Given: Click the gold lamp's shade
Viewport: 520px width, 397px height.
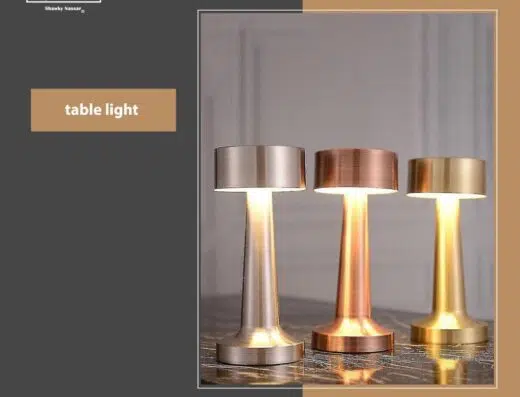Looking at the screenshot, I should [447, 178].
